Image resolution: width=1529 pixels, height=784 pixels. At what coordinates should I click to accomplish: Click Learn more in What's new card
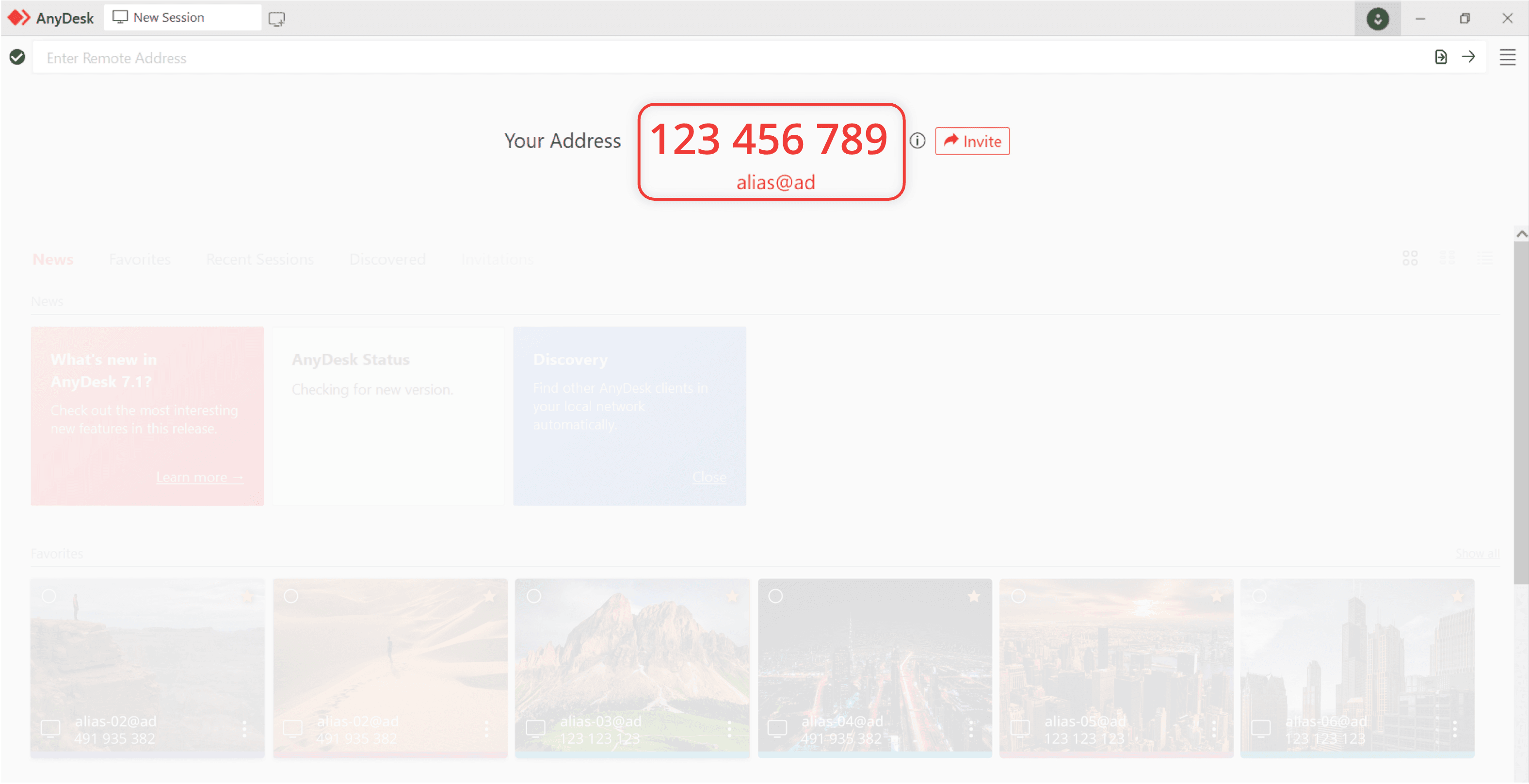click(199, 478)
